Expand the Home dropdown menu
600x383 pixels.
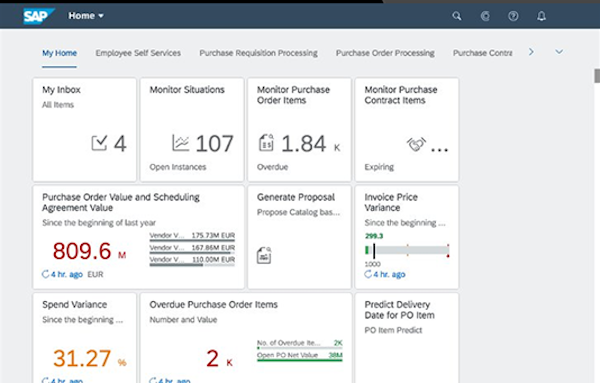point(86,16)
